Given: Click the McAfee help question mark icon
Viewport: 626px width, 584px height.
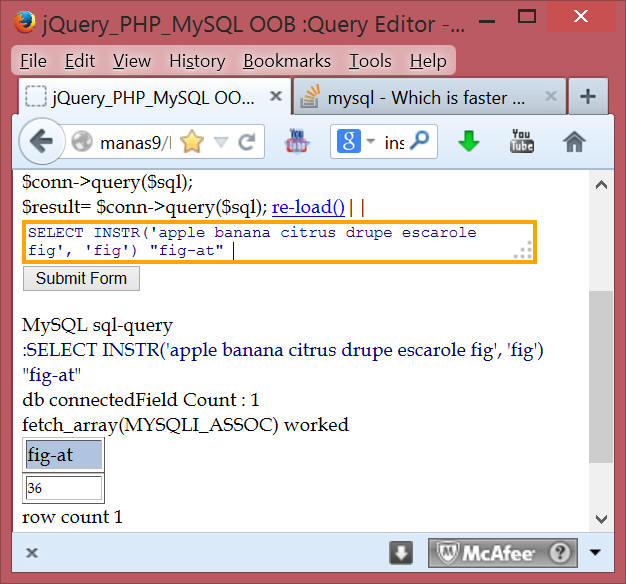Looking at the screenshot, I should [562, 552].
